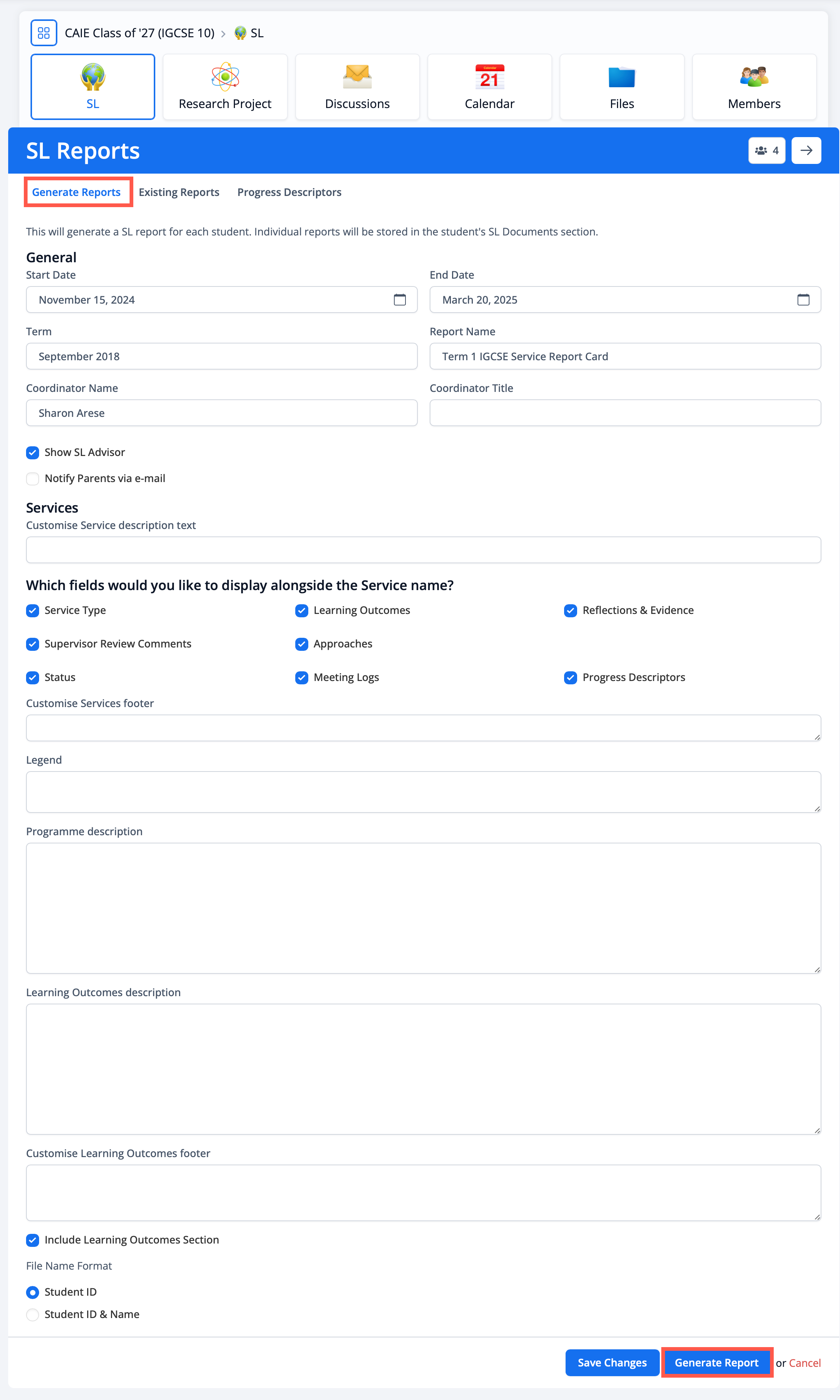Switch to Existing Reports tab
Viewport: 840px width, 1400px height.
[179, 192]
